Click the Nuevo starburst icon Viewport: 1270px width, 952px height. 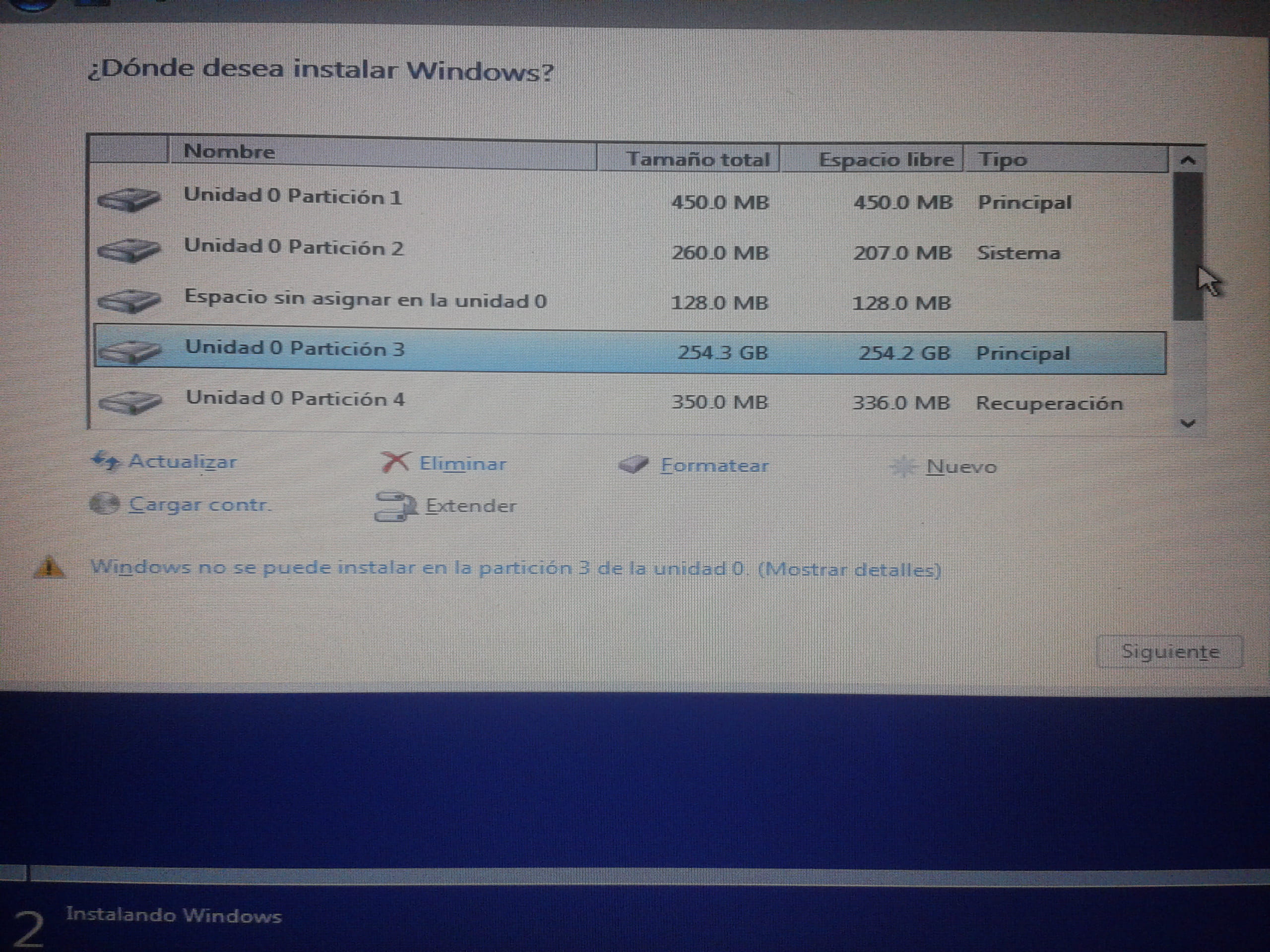[903, 467]
